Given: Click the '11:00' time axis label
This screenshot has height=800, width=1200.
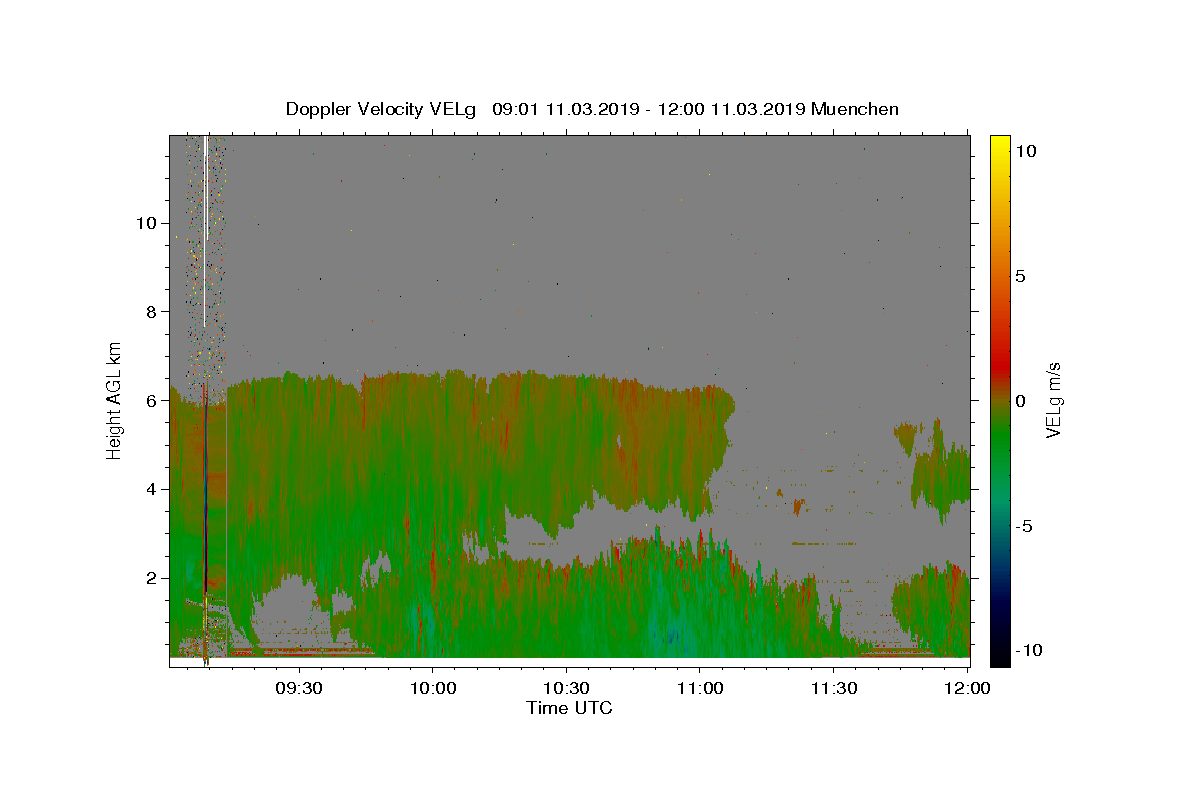Looking at the screenshot, I should [700, 688].
